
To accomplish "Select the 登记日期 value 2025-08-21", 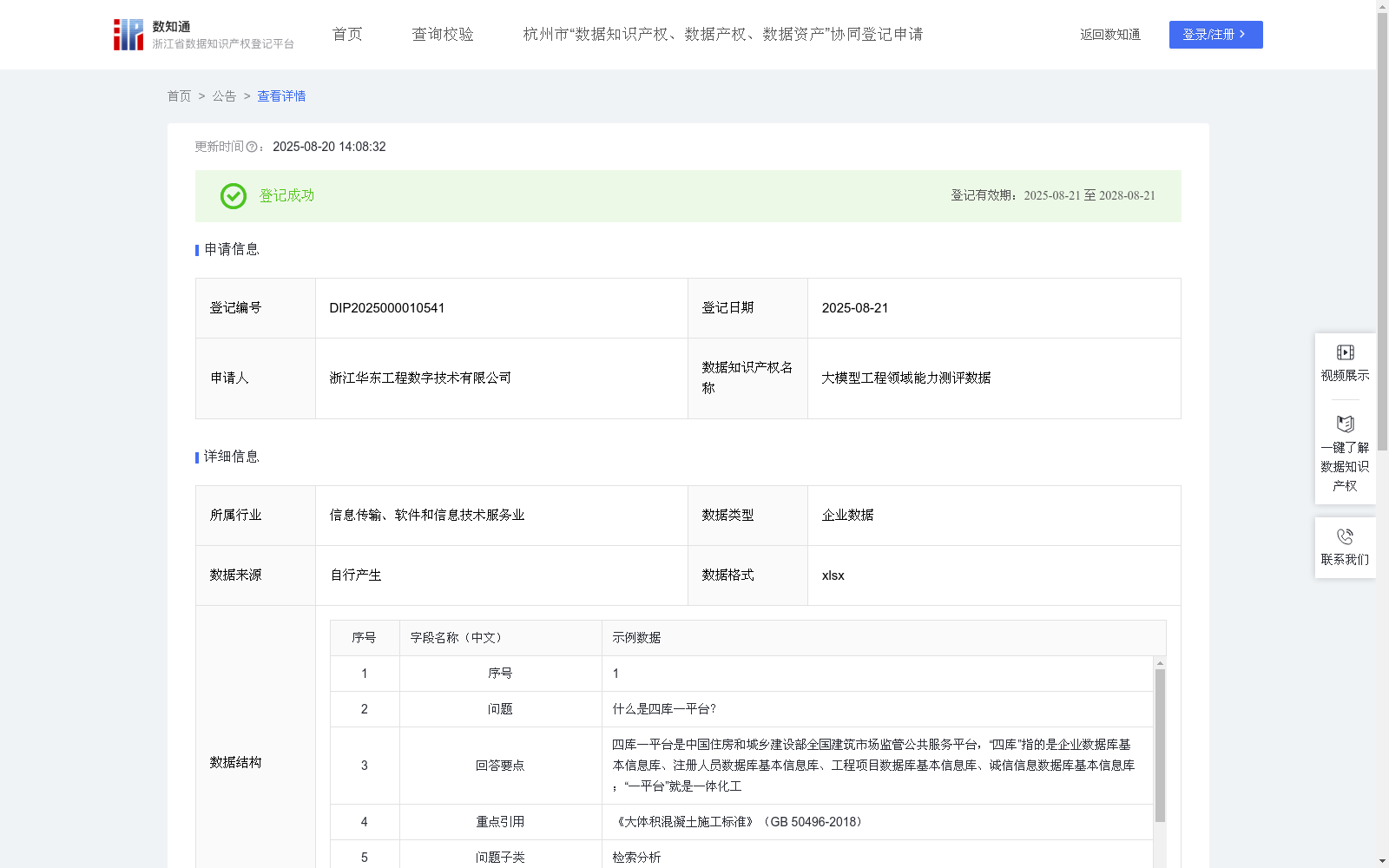I will tap(855, 308).
